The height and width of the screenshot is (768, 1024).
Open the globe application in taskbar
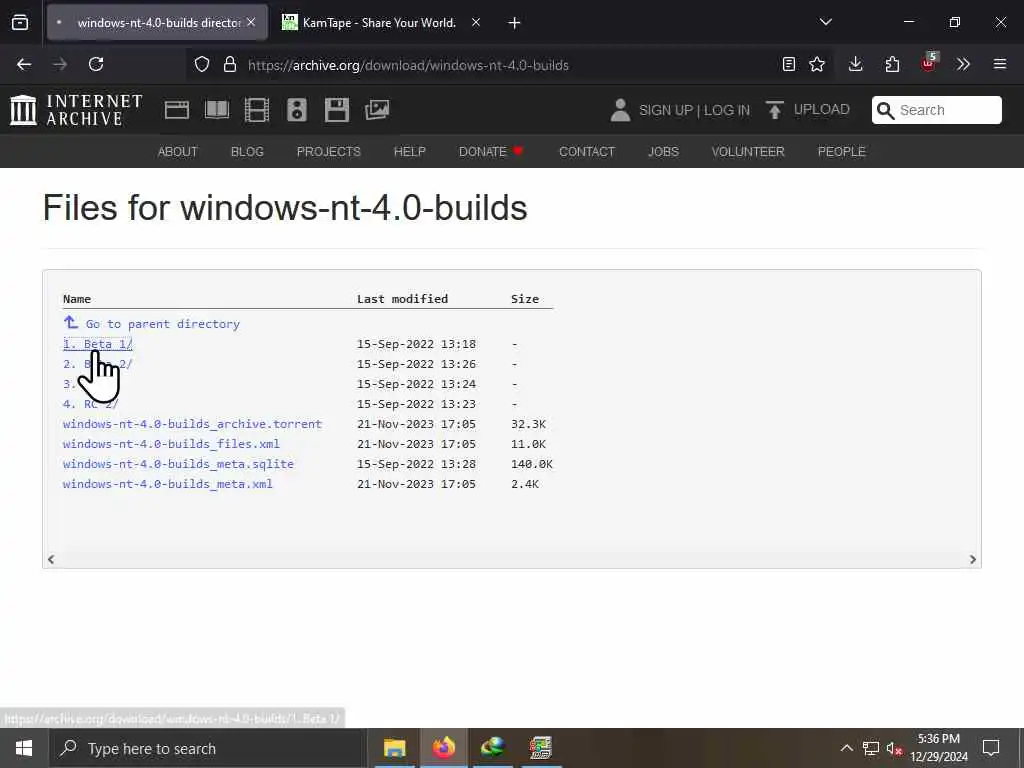(493, 748)
